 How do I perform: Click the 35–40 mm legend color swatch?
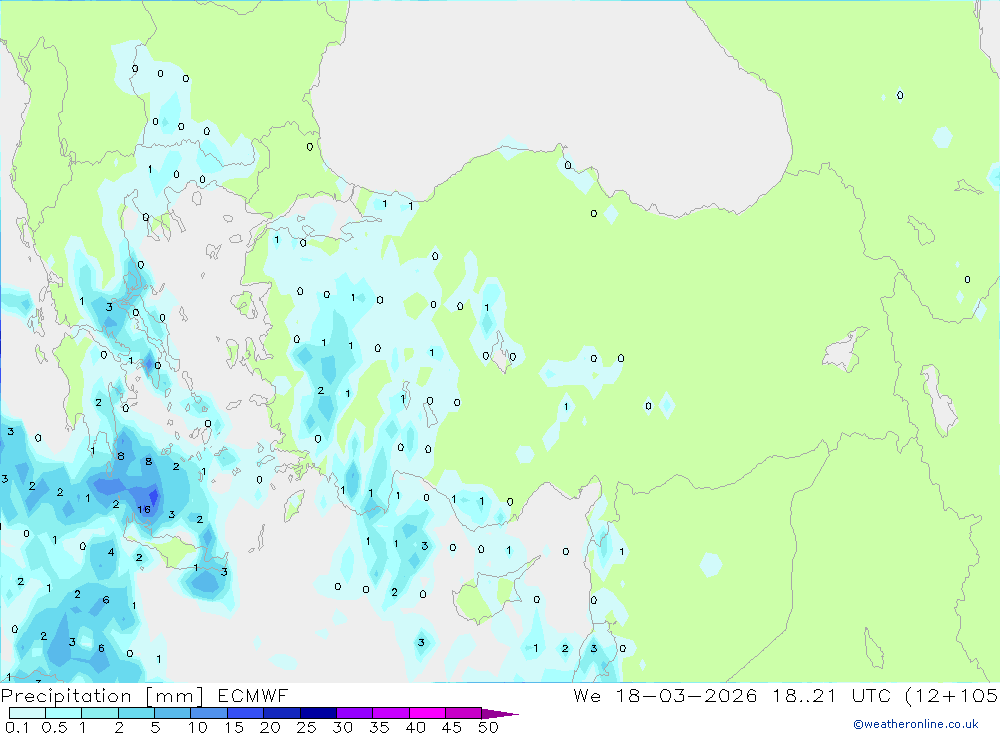point(391,713)
